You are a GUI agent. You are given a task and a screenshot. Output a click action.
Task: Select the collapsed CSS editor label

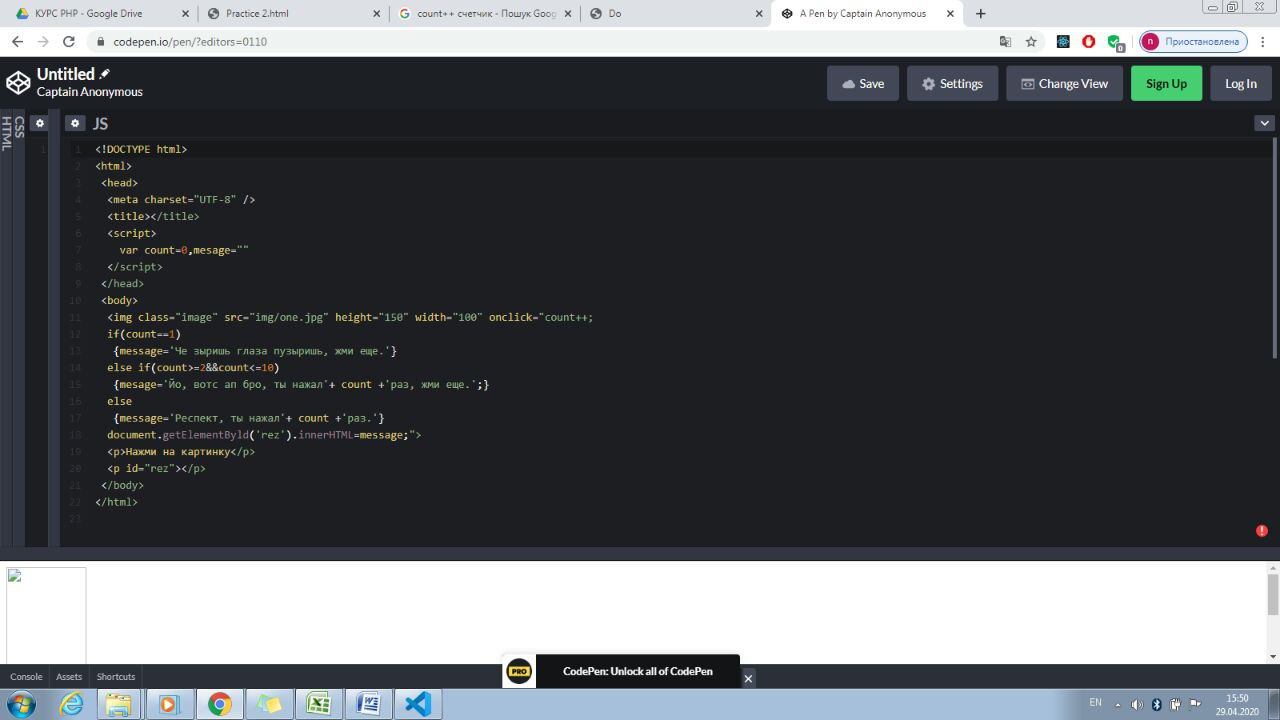coord(19,126)
